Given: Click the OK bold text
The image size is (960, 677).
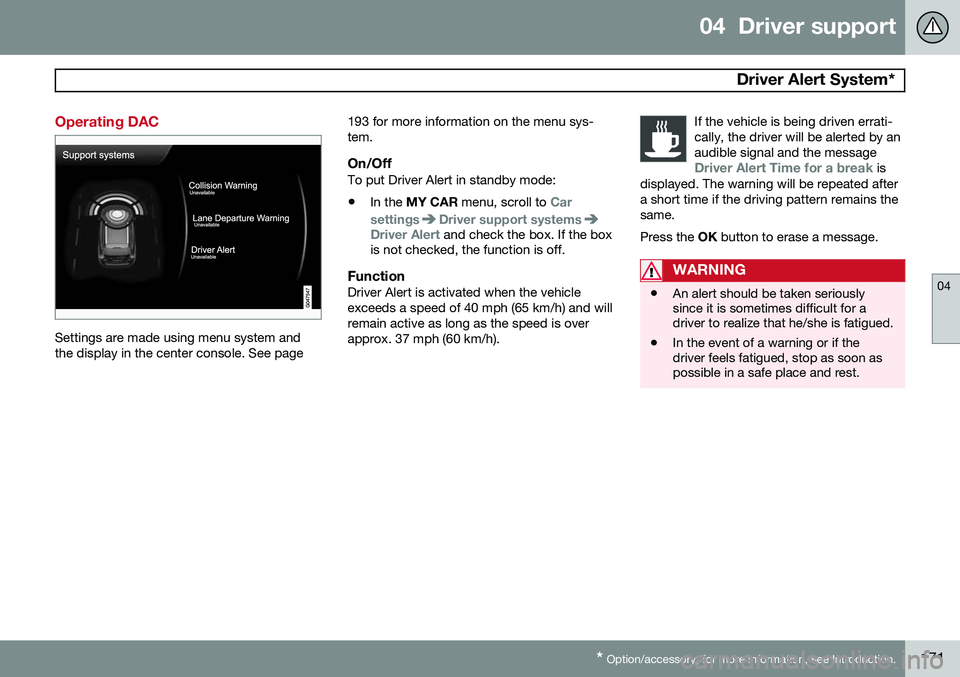Looking at the screenshot, I should pos(707,237).
